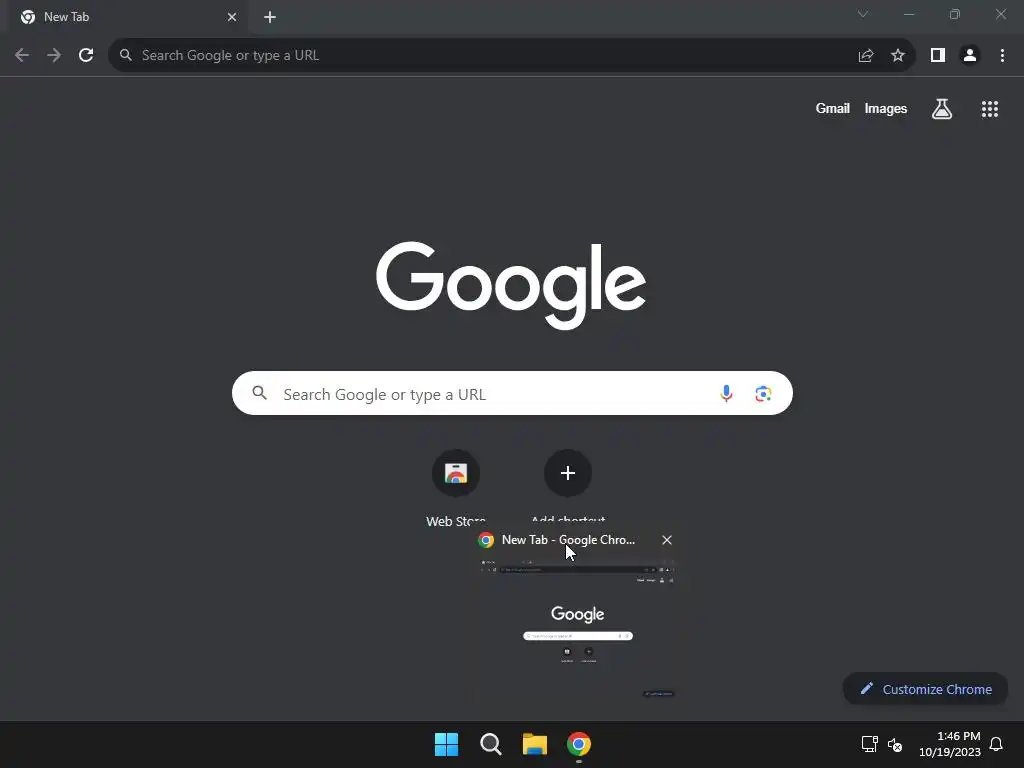Image resolution: width=1024 pixels, height=768 pixels.
Task: Click the browser back arrow
Action: pos(22,56)
